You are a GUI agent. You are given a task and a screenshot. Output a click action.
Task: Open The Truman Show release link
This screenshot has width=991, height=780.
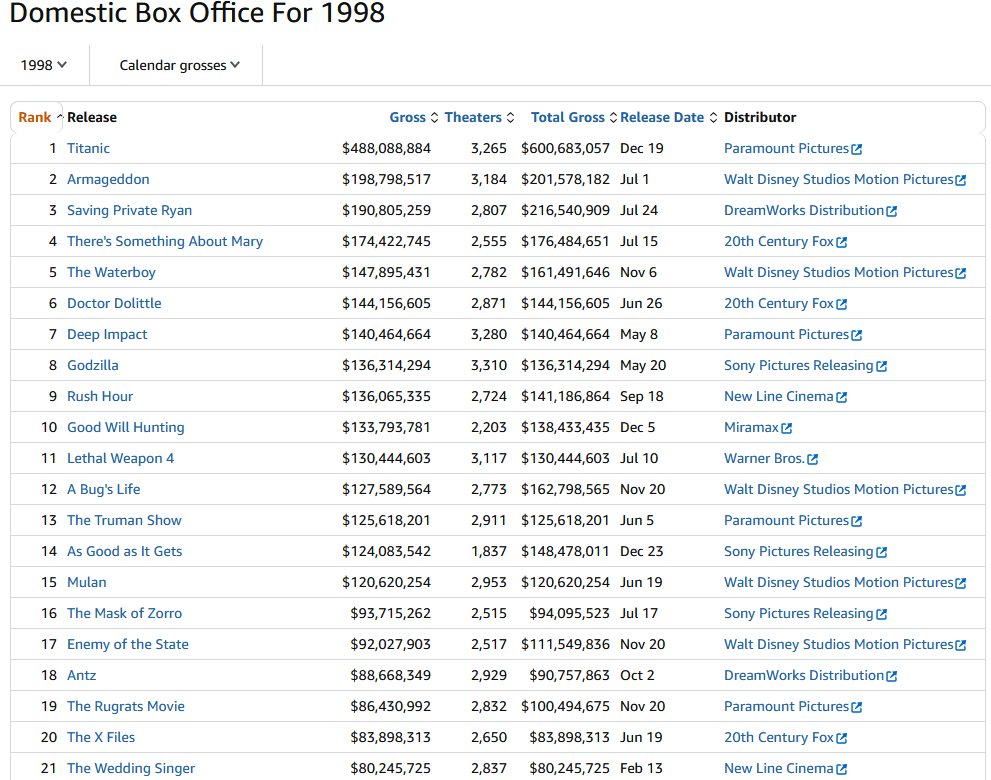(125, 520)
